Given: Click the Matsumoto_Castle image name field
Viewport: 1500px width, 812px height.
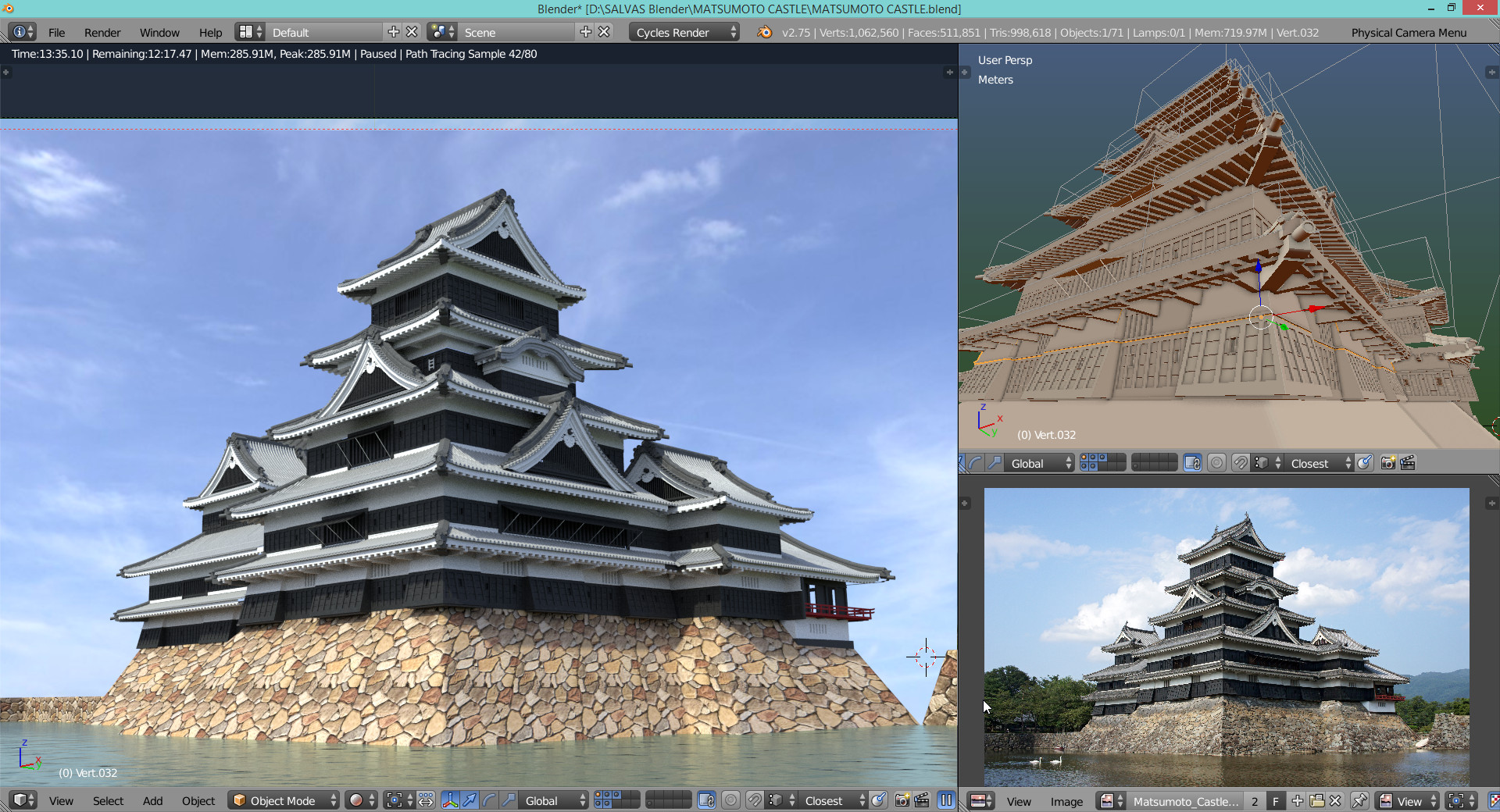Looking at the screenshot, I should point(1185,801).
